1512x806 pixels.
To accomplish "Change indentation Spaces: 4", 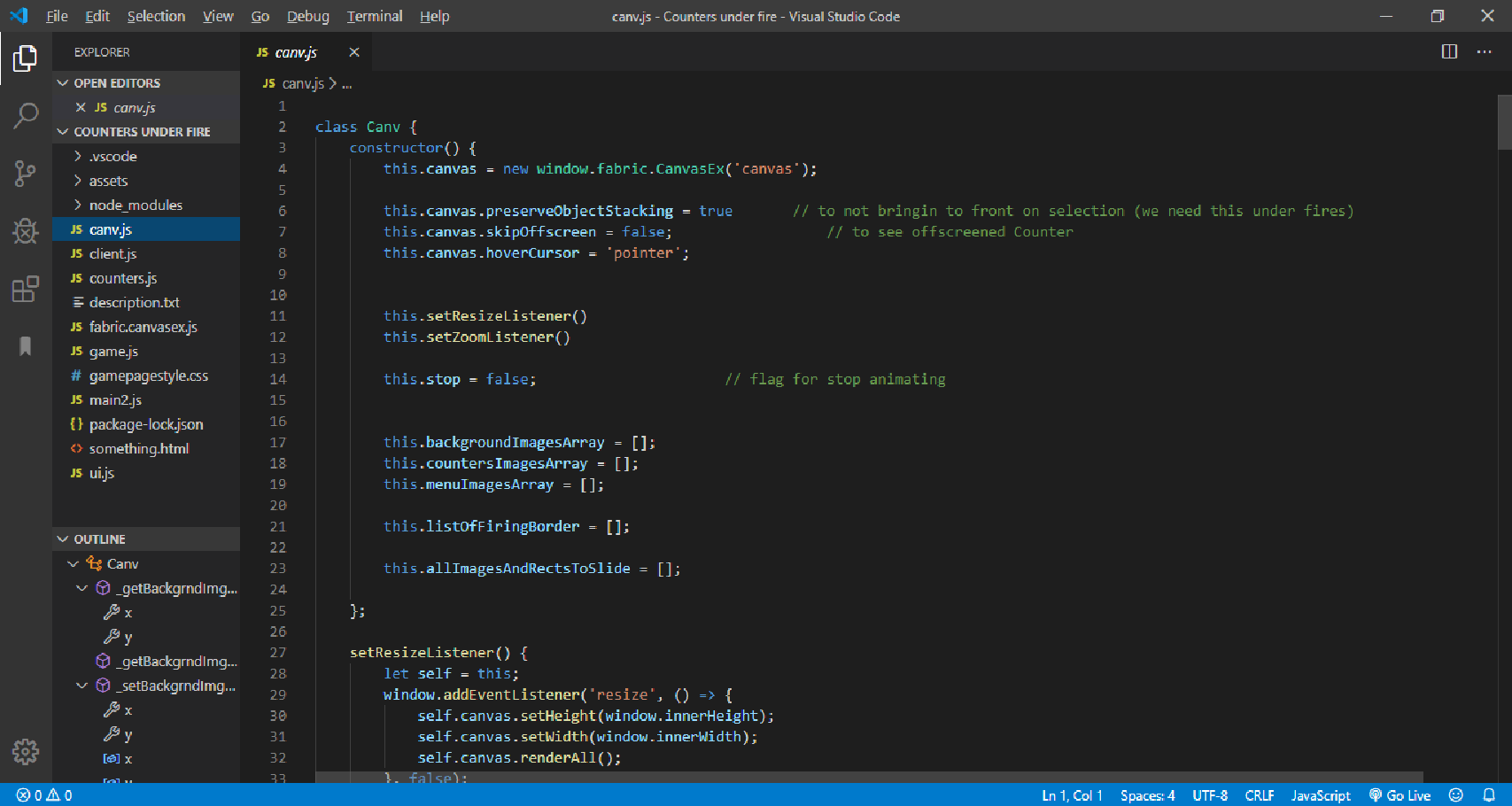I will (1147, 795).
